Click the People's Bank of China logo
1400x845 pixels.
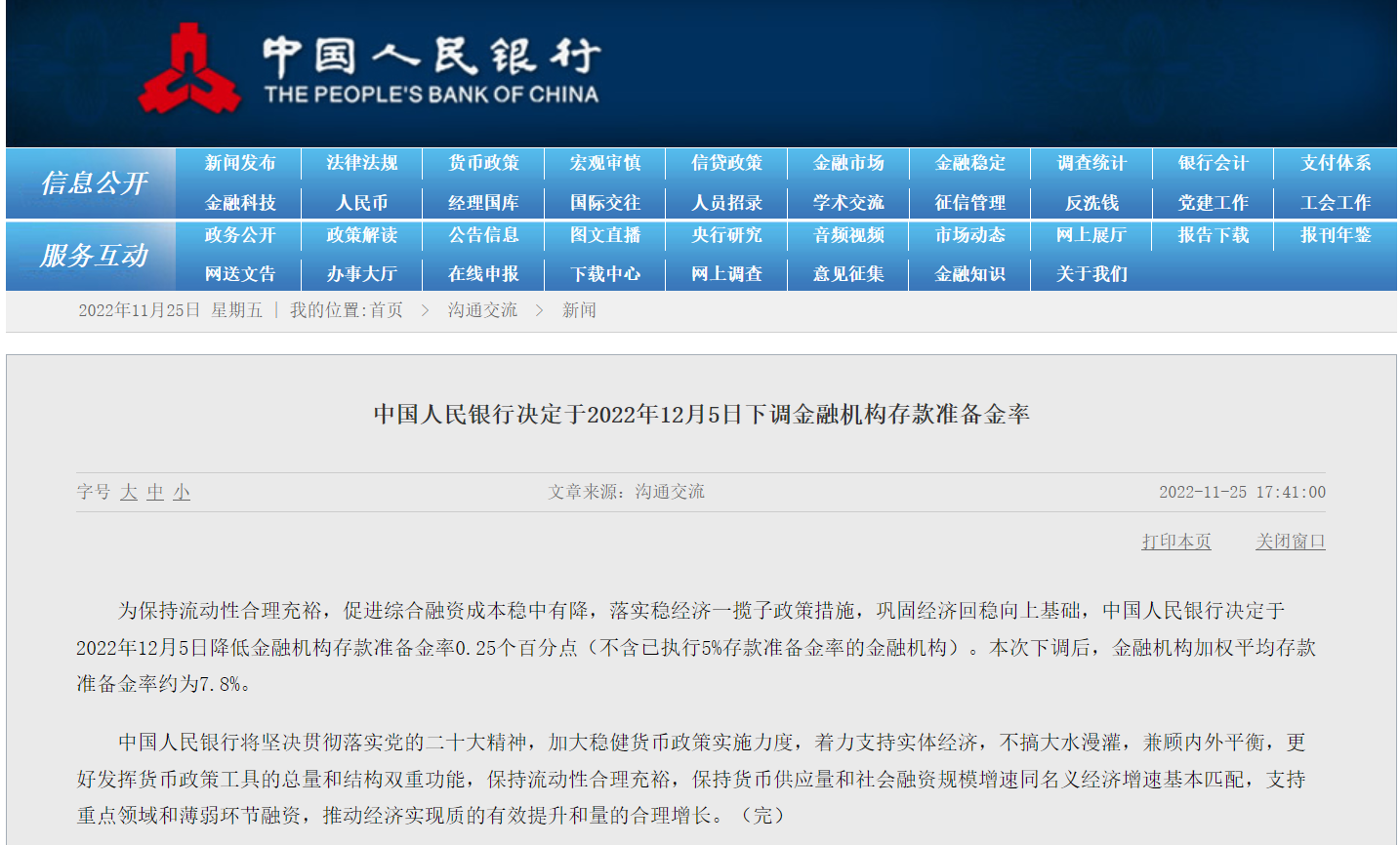[369, 68]
